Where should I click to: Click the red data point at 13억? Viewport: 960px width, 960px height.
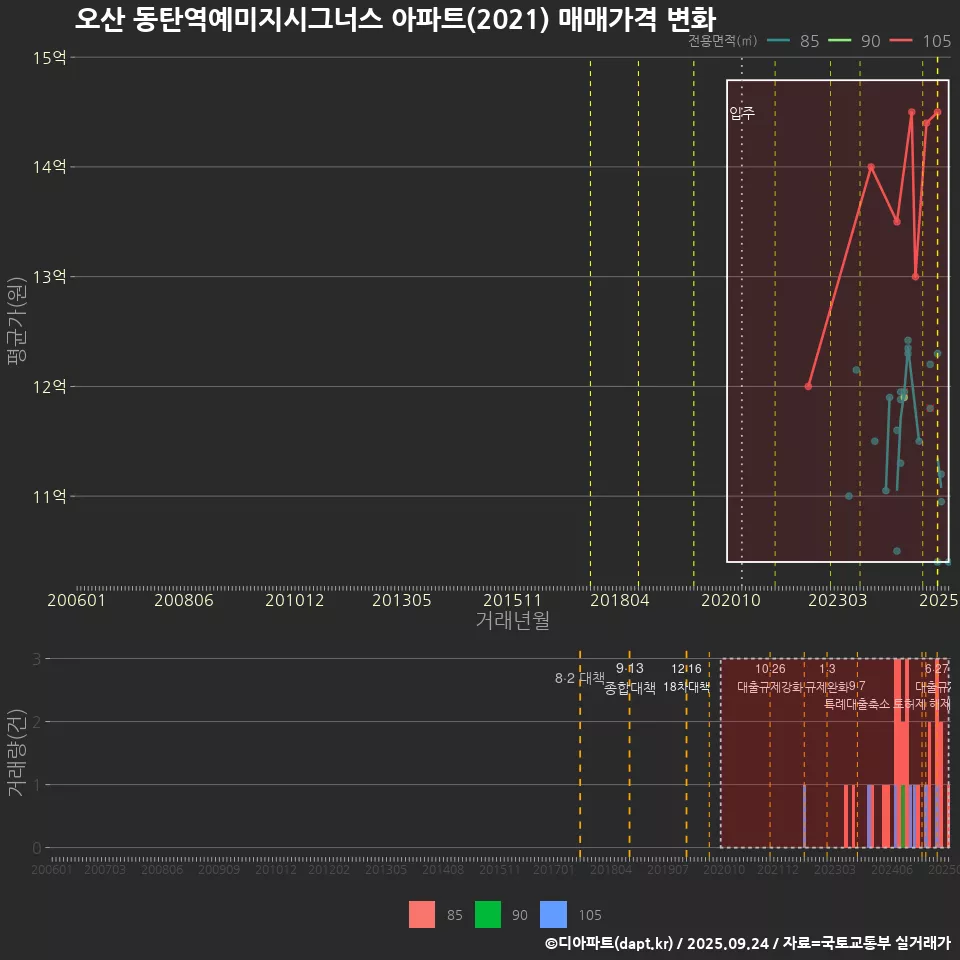(915, 276)
